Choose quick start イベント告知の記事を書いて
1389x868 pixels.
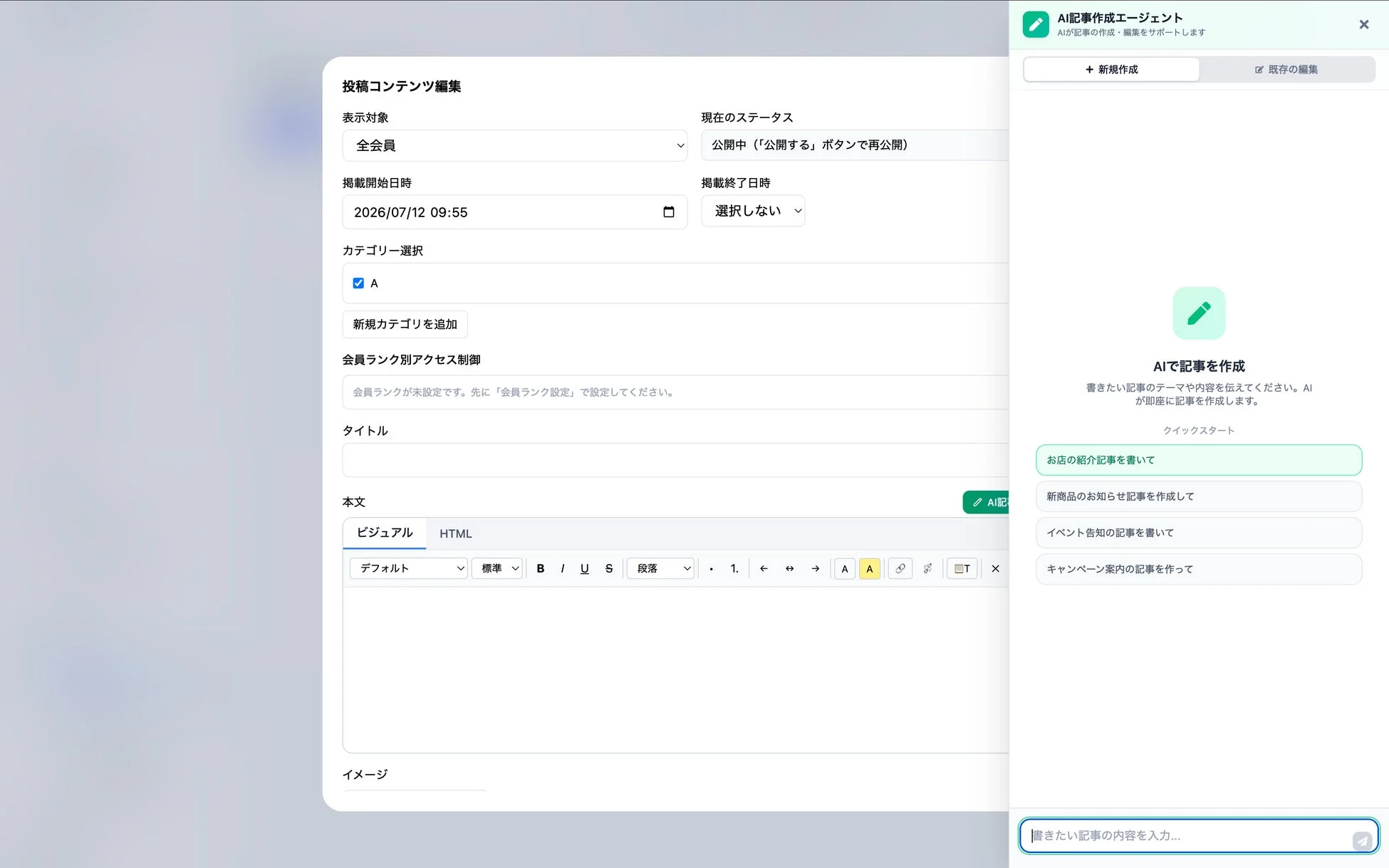click(x=1199, y=533)
